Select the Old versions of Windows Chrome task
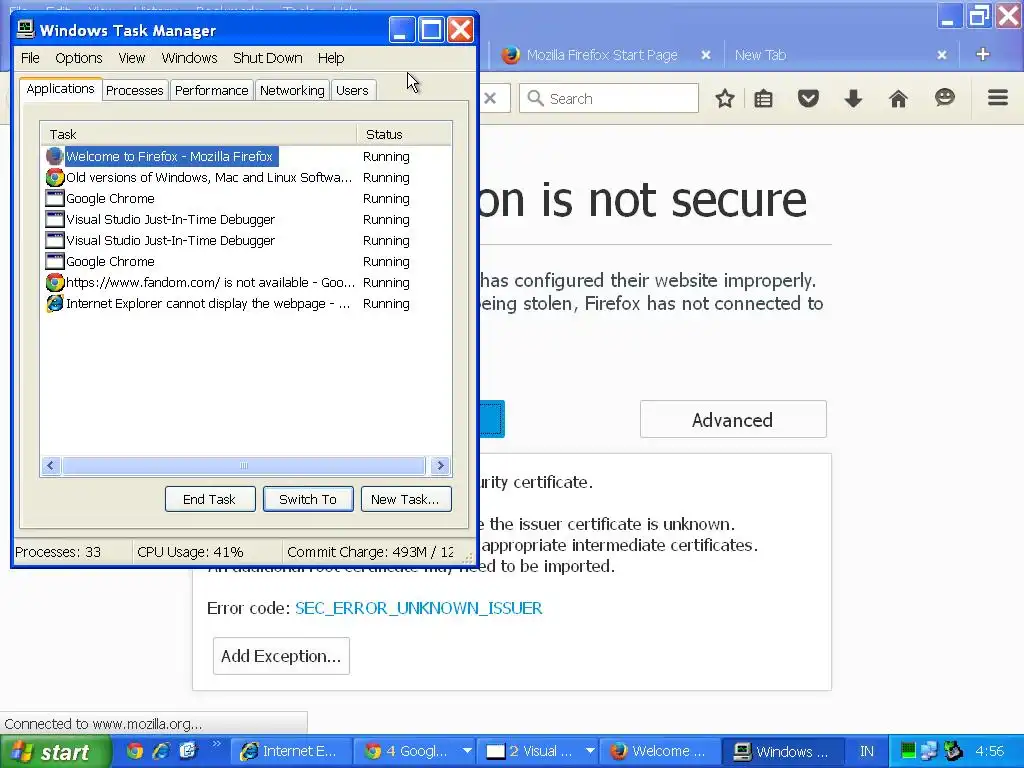The image size is (1024, 768). [x=246, y=178]
